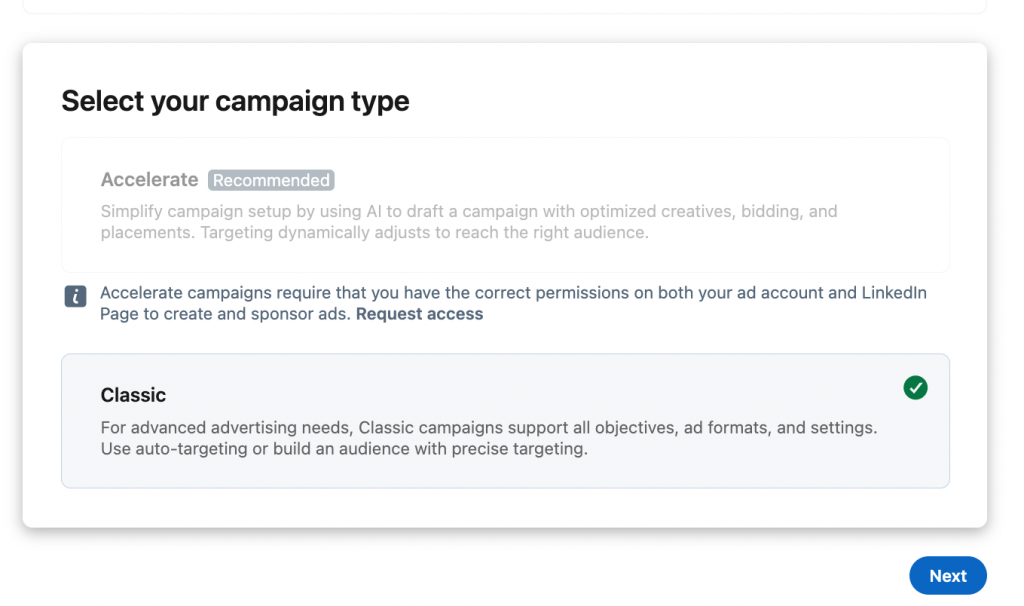
Task: Click the Accelerate title text
Action: (149, 180)
